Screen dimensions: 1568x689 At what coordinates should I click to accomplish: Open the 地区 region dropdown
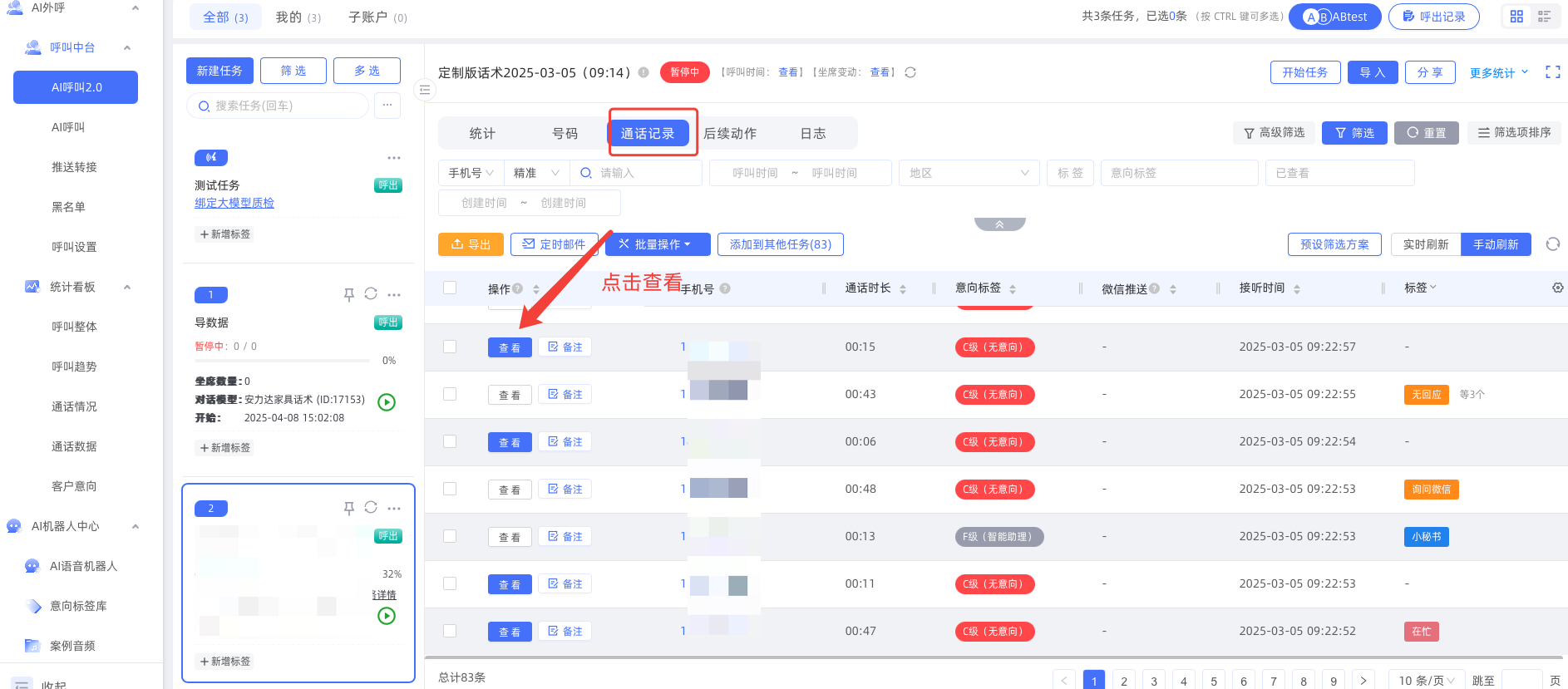969,173
